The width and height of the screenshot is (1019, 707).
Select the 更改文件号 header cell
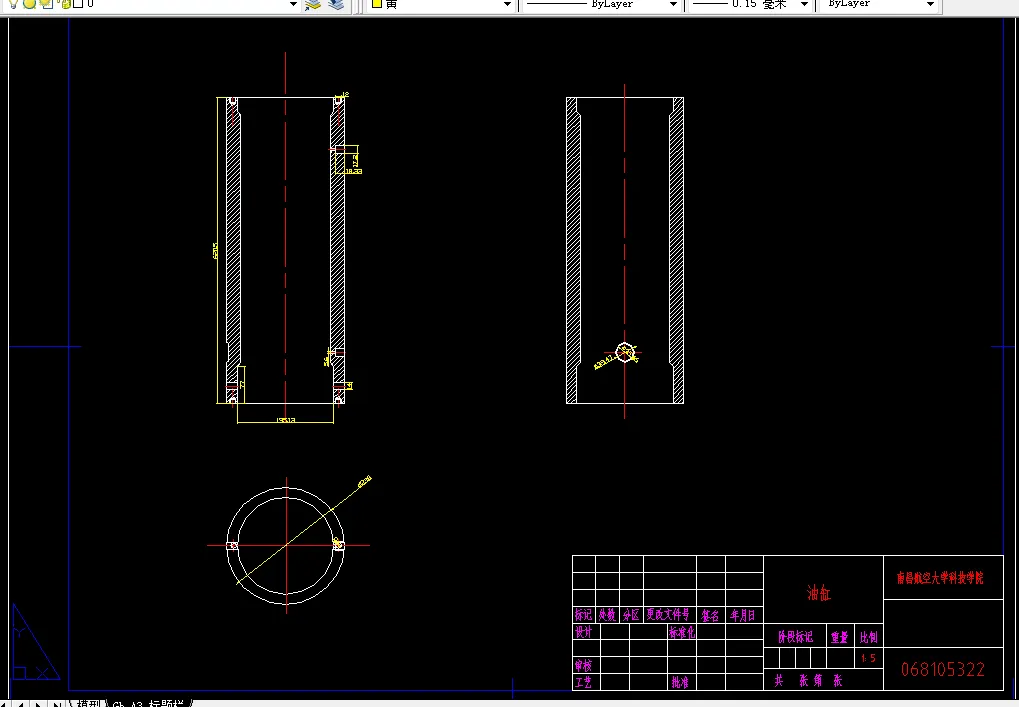(x=667, y=614)
